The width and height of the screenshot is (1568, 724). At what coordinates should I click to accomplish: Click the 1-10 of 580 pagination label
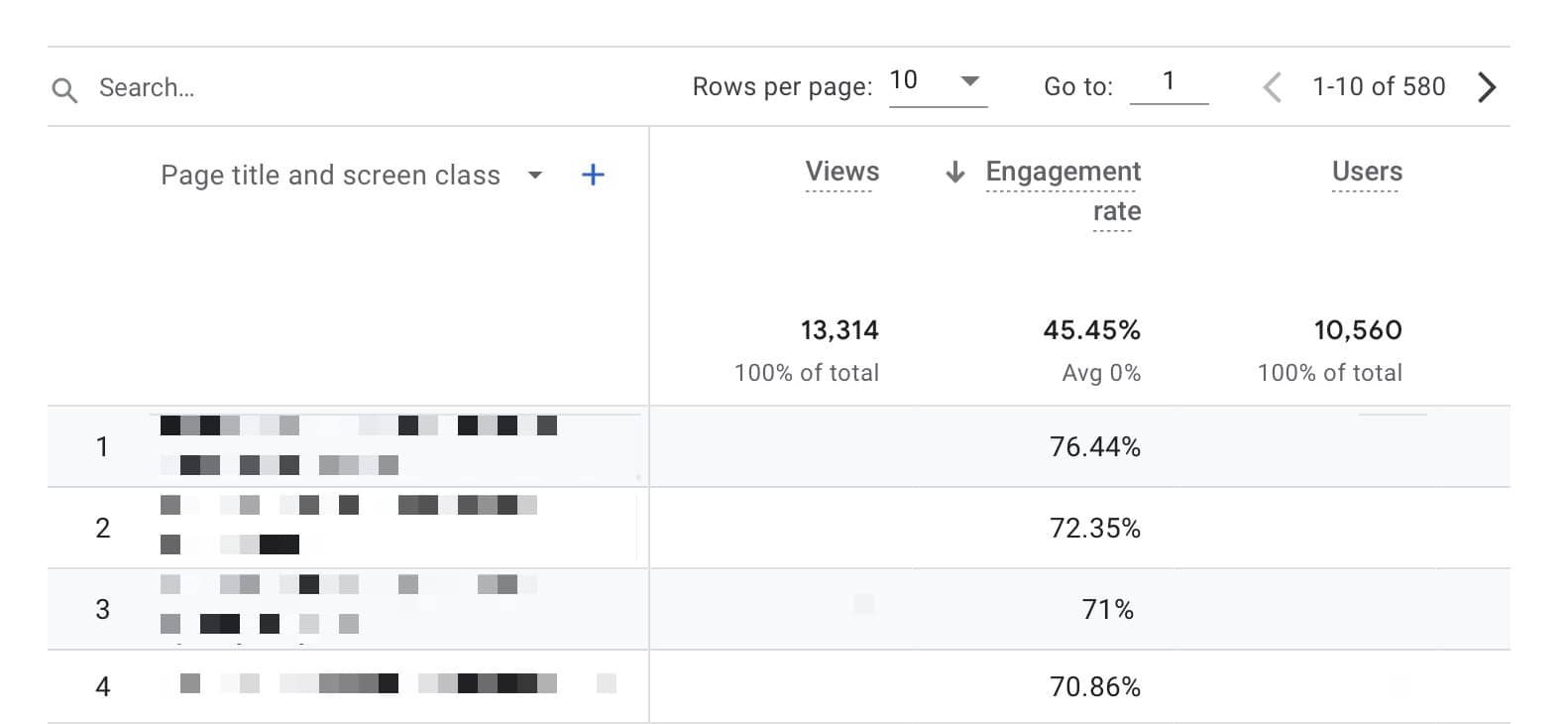(x=1378, y=87)
